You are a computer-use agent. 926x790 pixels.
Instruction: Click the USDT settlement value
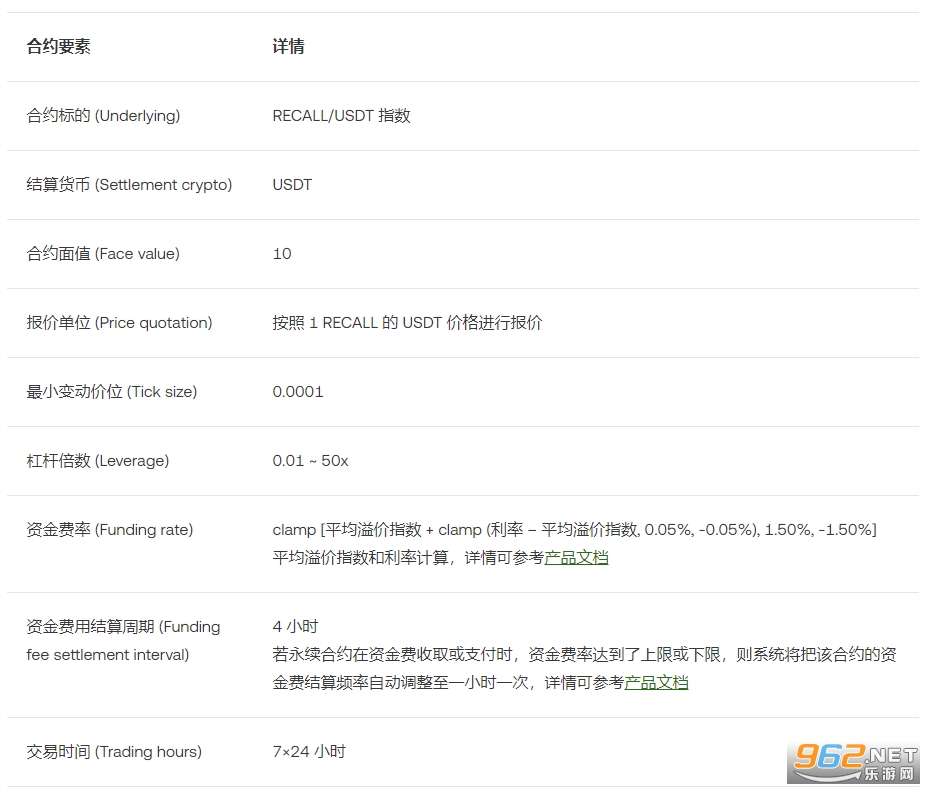click(x=292, y=185)
